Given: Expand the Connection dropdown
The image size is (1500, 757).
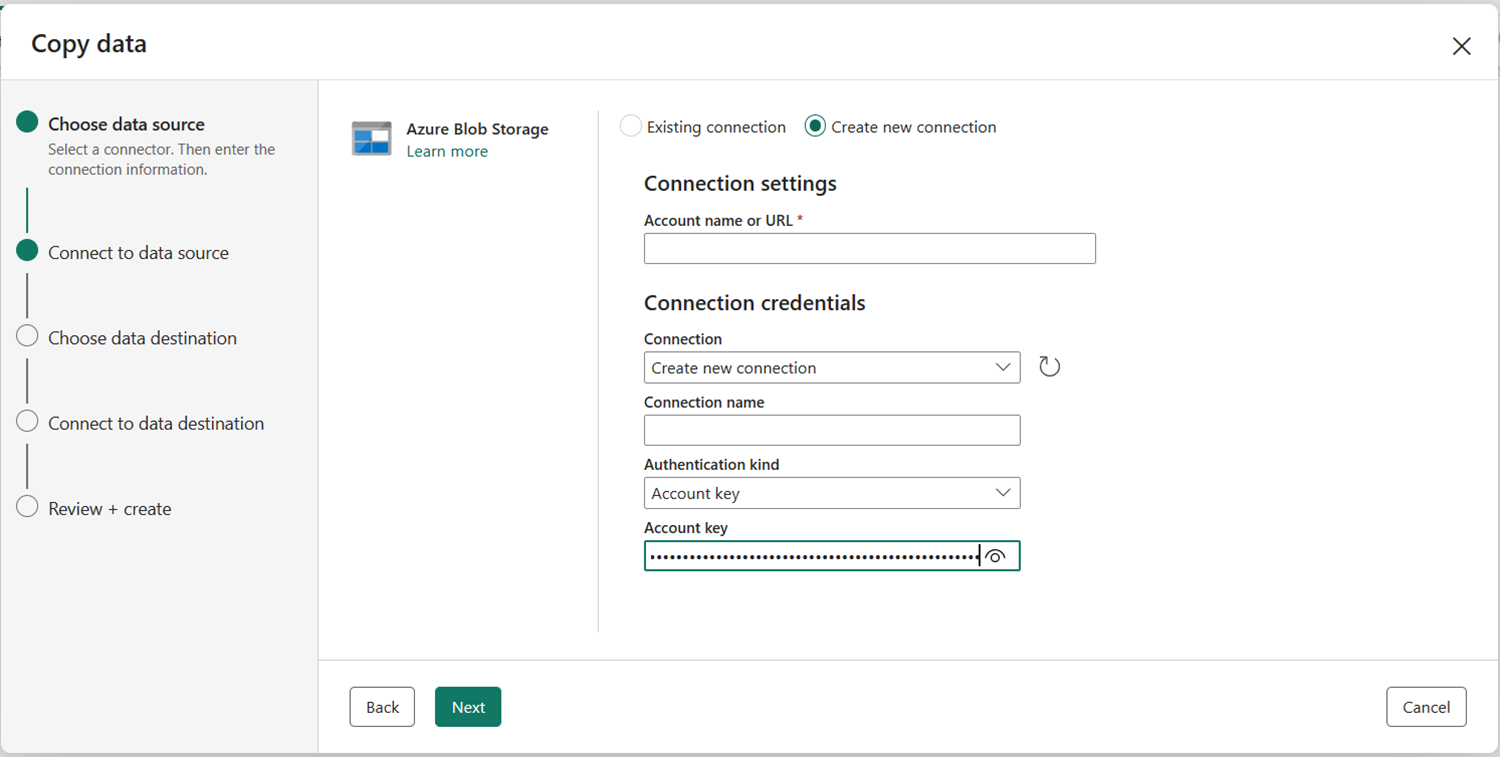Looking at the screenshot, I should [x=831, y=368].
